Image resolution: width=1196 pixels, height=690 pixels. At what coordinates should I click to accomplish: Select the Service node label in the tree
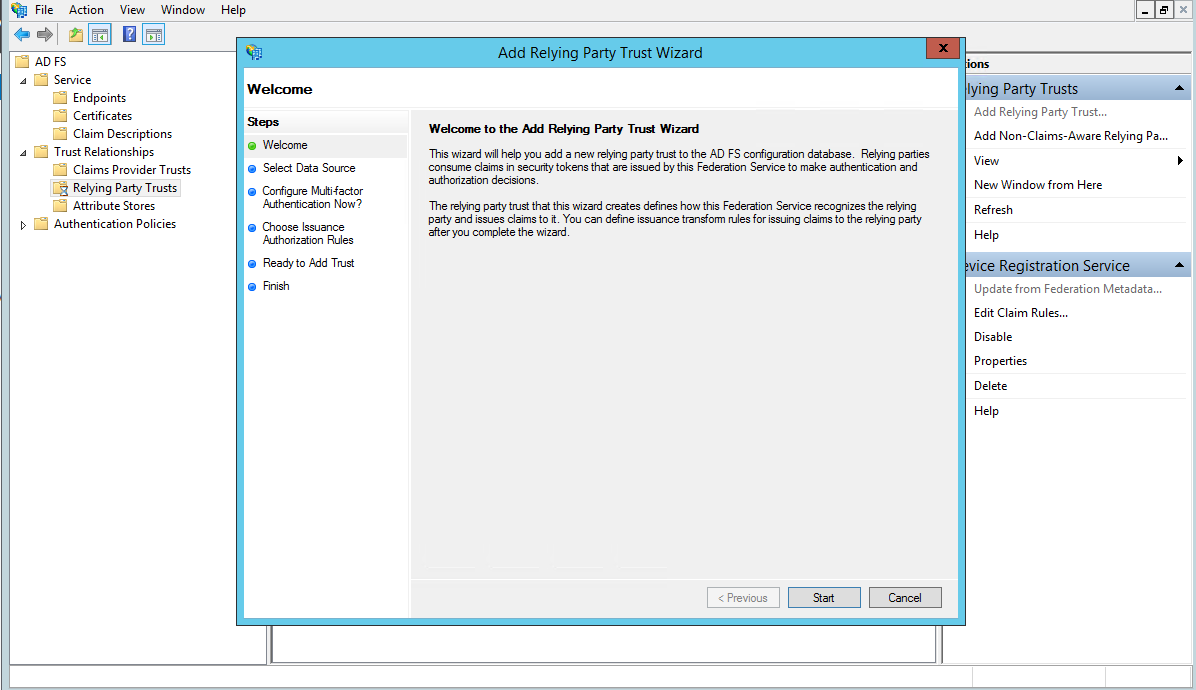[x=72, y=80]
